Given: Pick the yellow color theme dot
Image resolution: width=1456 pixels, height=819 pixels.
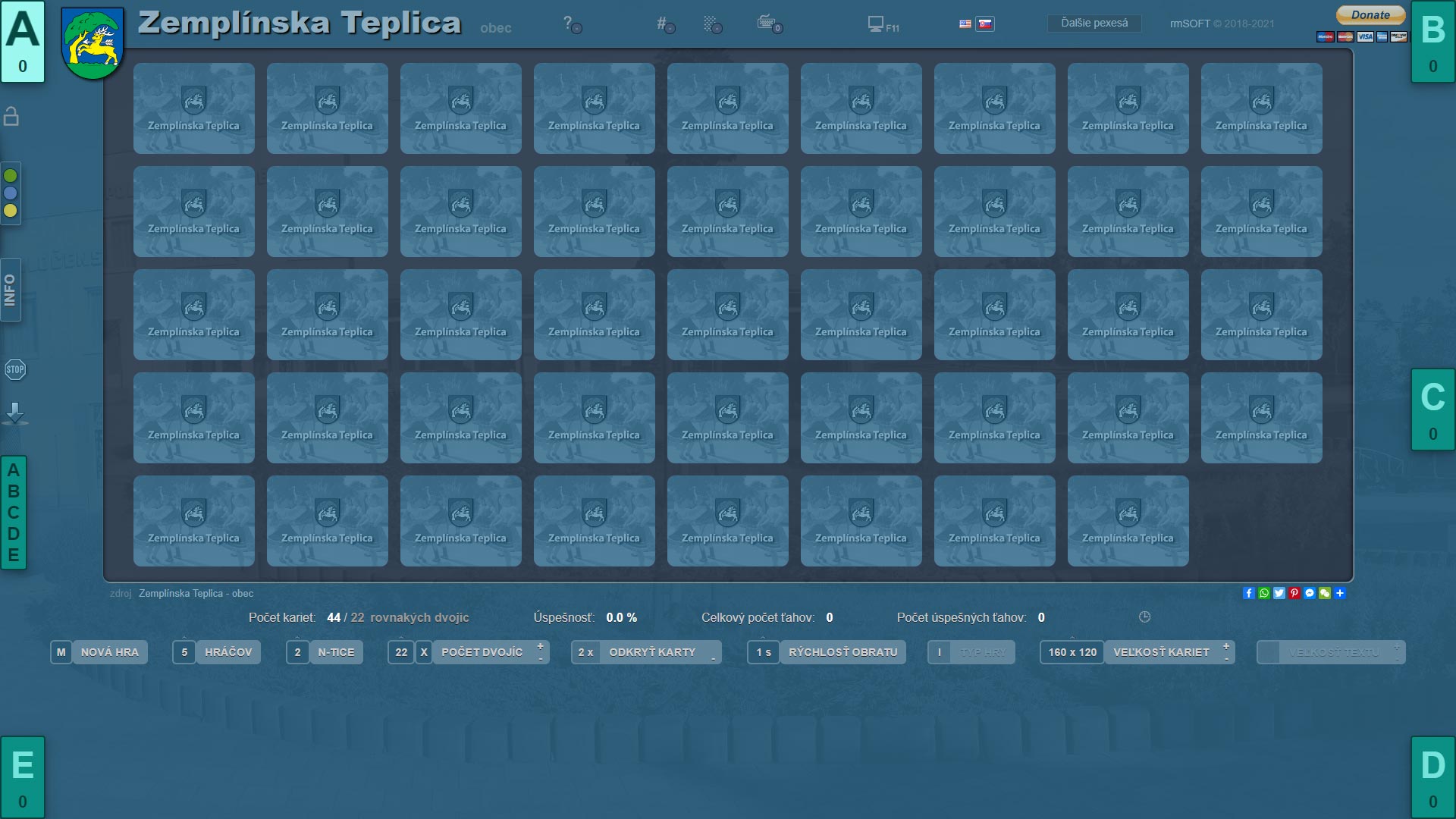Looking at the screenshot, I should (11, 210).
